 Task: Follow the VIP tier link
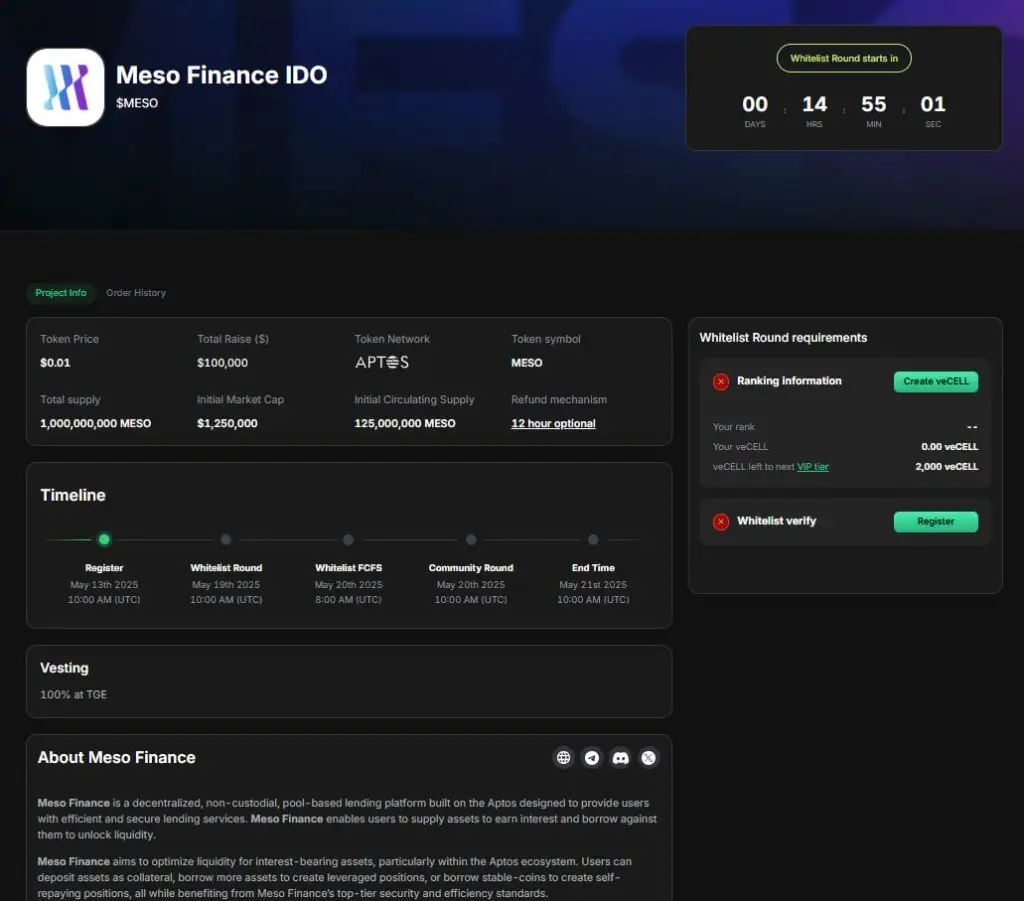pos(812,467)
